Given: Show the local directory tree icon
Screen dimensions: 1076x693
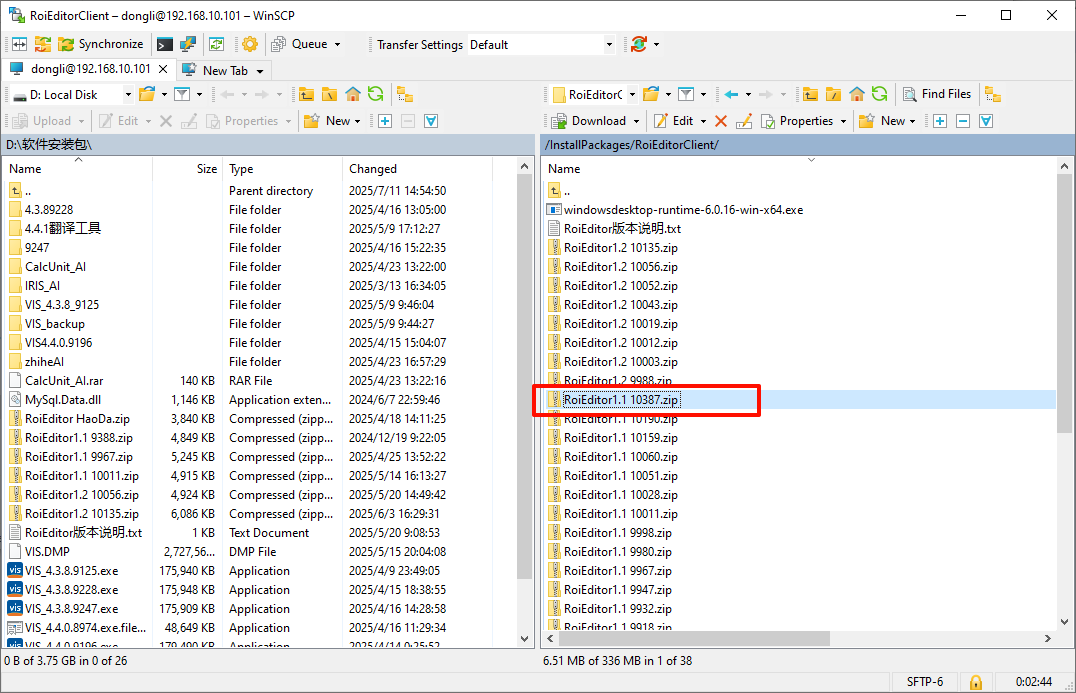Looking at the screenshot, I should click(x=405, y=94).
